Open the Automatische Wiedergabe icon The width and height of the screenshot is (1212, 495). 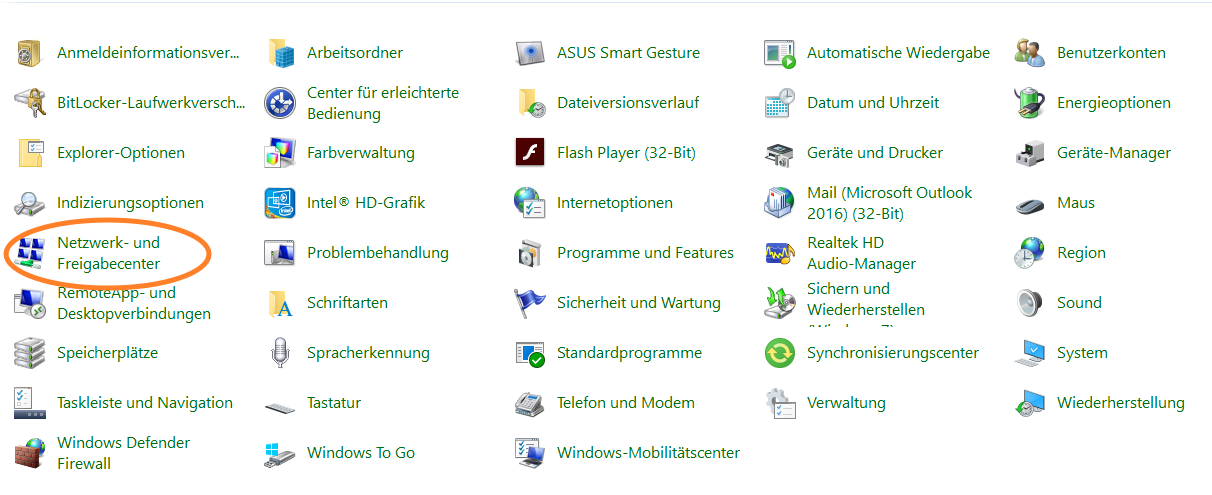[x=780, y=53]
